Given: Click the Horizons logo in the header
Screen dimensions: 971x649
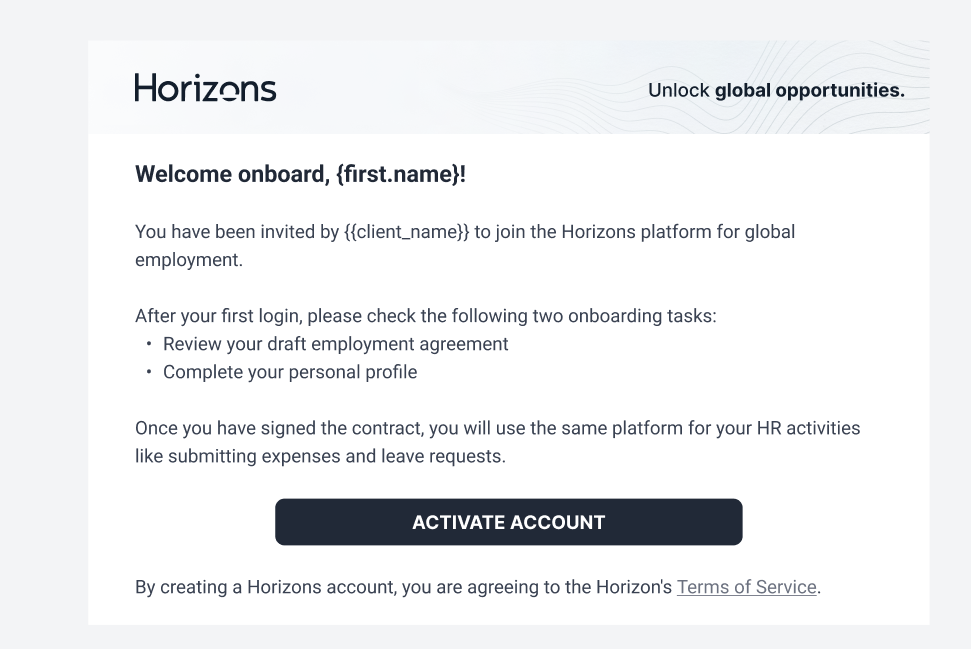Looking at the screenshot, I should (x=205, y=88).
